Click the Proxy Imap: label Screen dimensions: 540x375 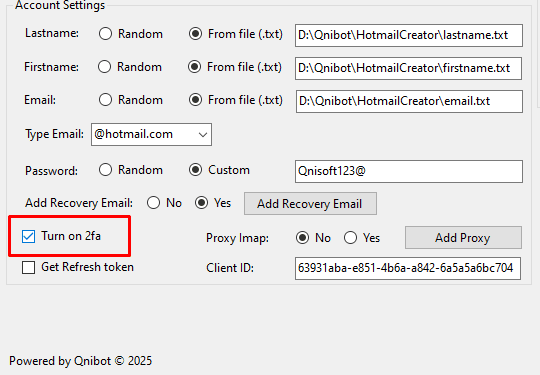pyautogui.click(x=237, y=238)
